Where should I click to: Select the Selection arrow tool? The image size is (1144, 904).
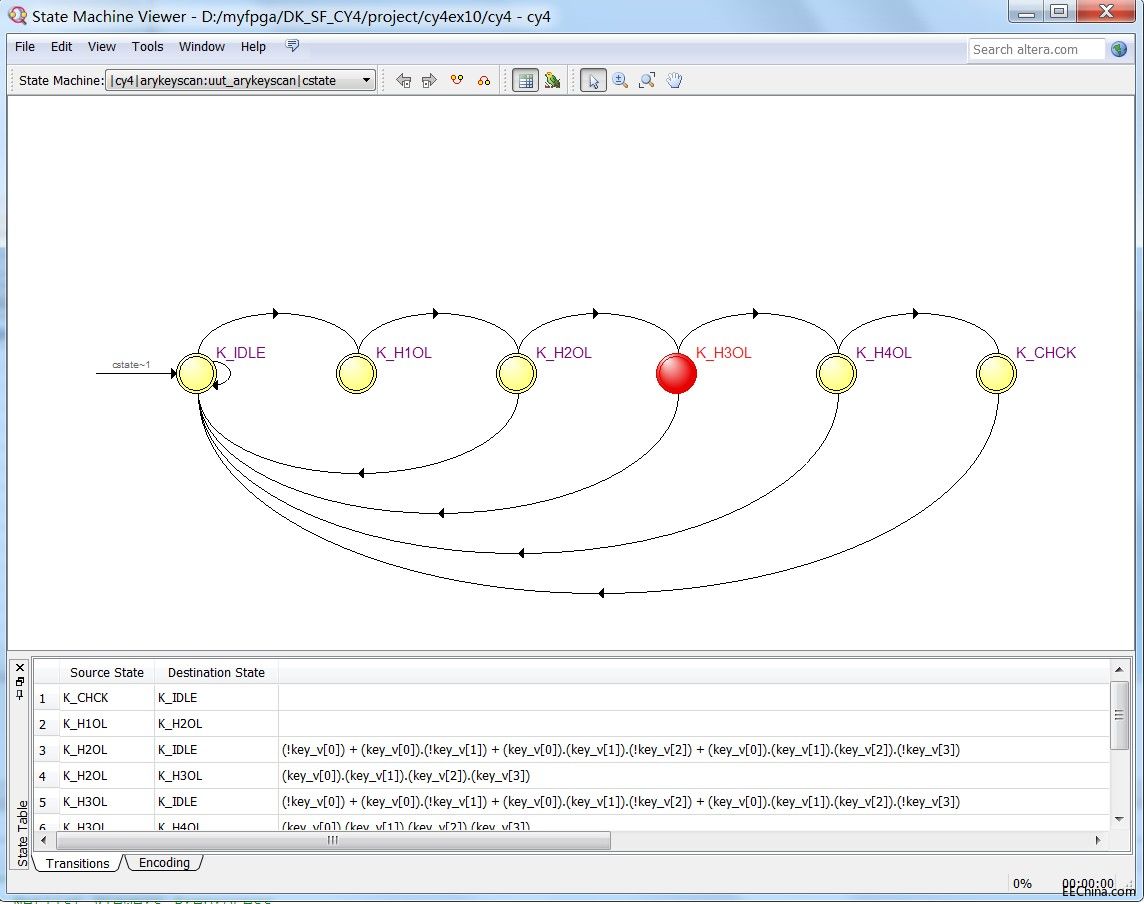pyautogui.click(x=593, y=80)
